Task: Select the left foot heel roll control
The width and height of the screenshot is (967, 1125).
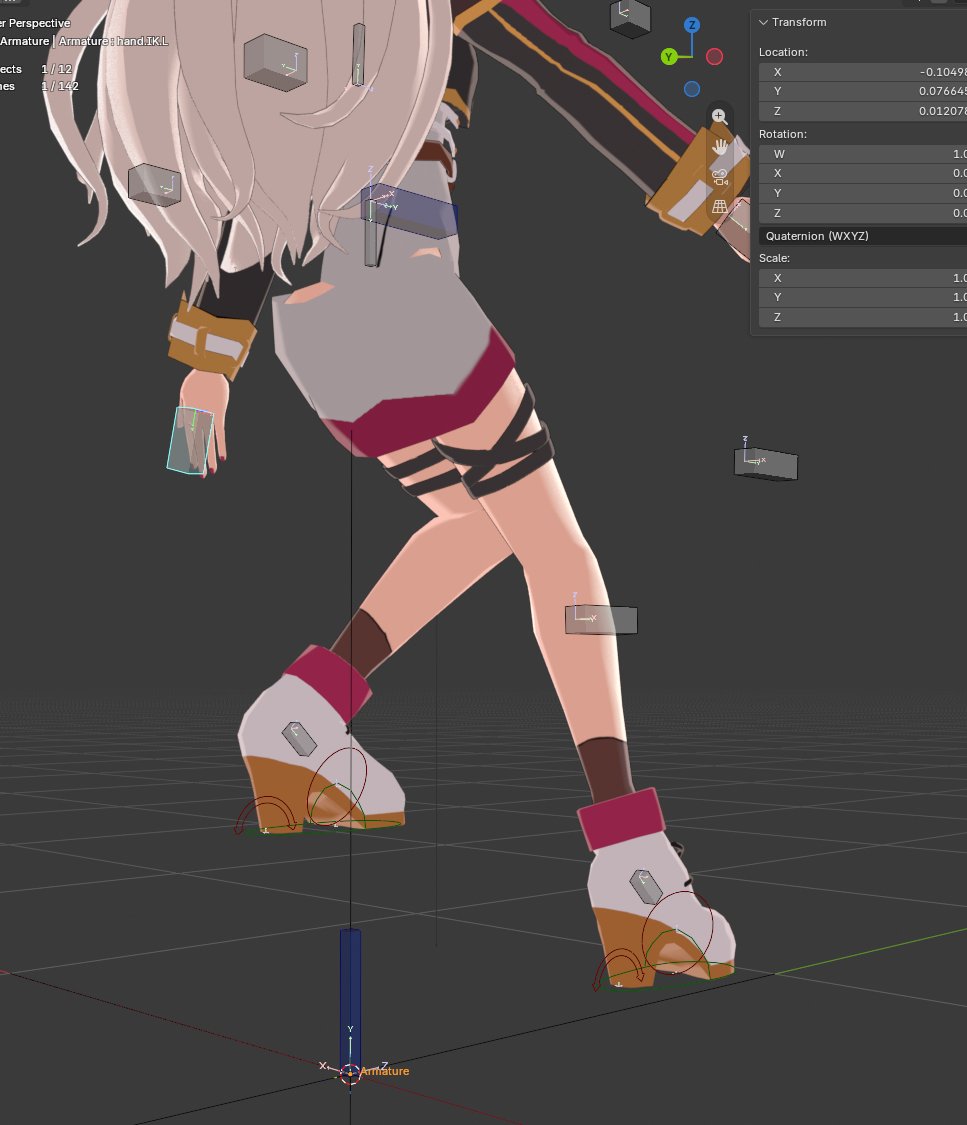Action: click(267, 815)
